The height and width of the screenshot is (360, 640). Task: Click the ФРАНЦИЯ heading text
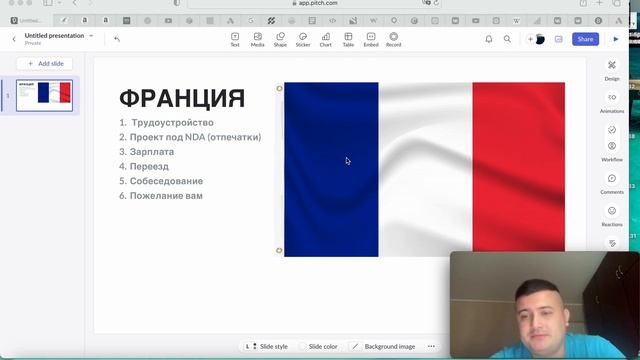pyautogui.click(x=182, y=98)
